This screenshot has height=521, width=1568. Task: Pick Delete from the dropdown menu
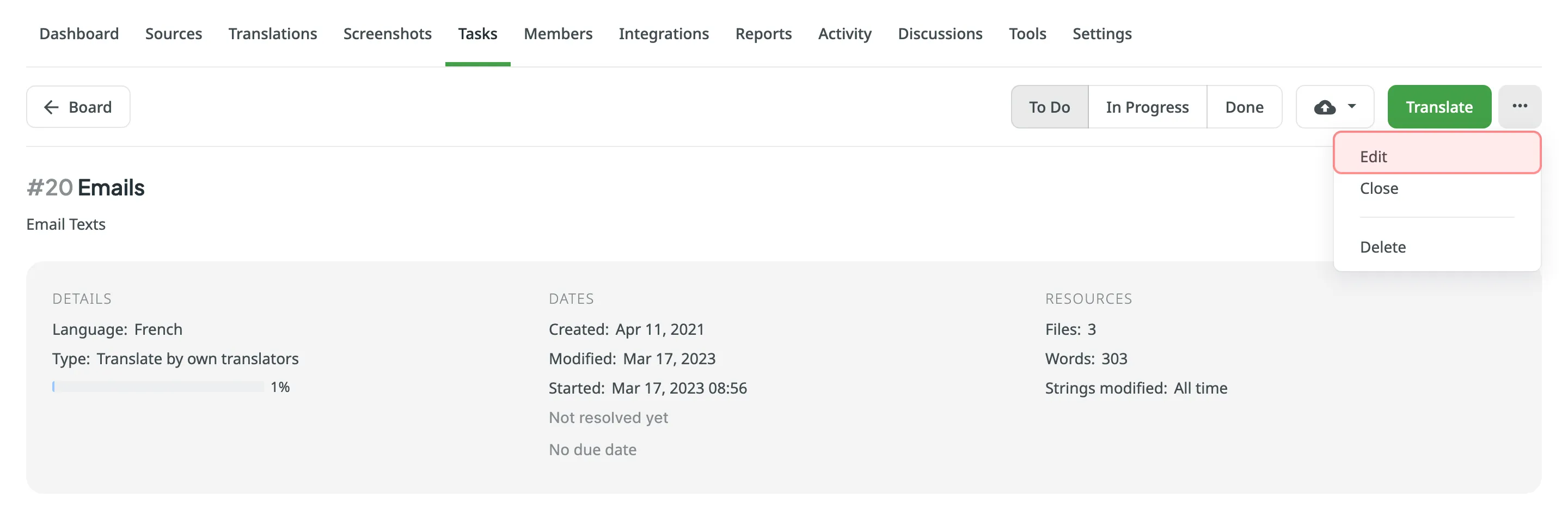click(x=1382, y=247)
